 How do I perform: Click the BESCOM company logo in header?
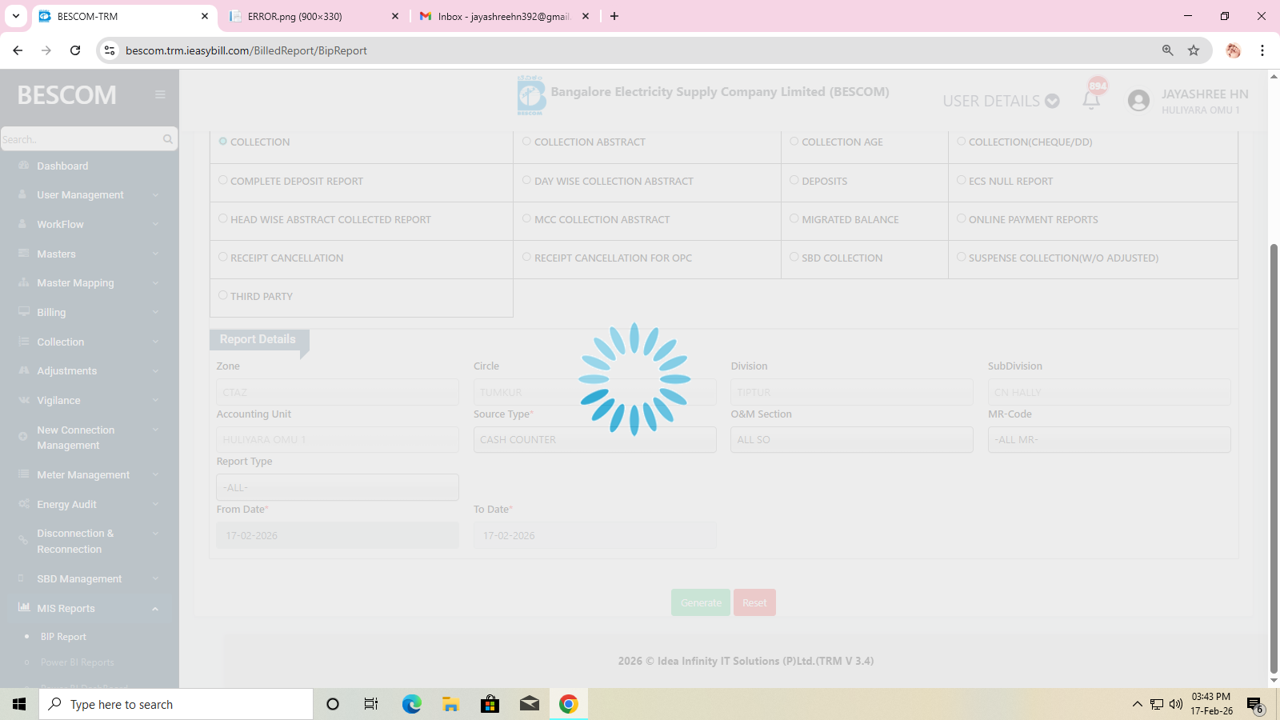click(531, 95)
